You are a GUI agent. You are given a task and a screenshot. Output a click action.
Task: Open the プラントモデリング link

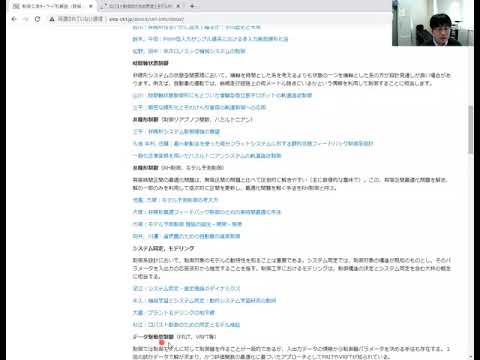coord(173,313)
